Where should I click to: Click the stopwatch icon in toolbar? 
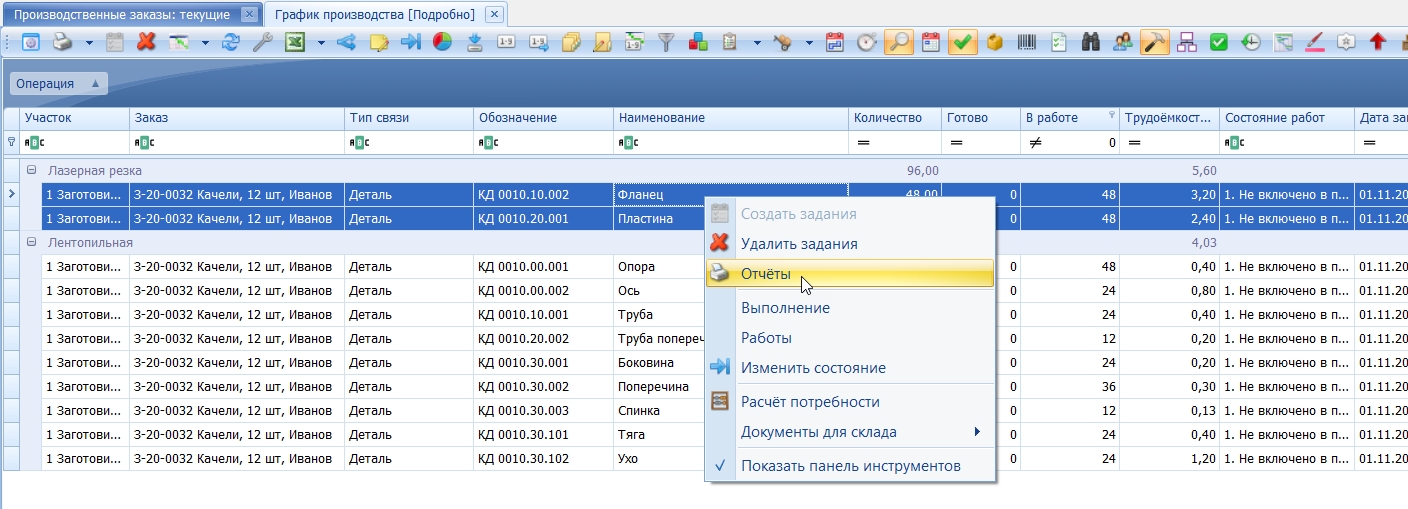(x=867, y=42)
